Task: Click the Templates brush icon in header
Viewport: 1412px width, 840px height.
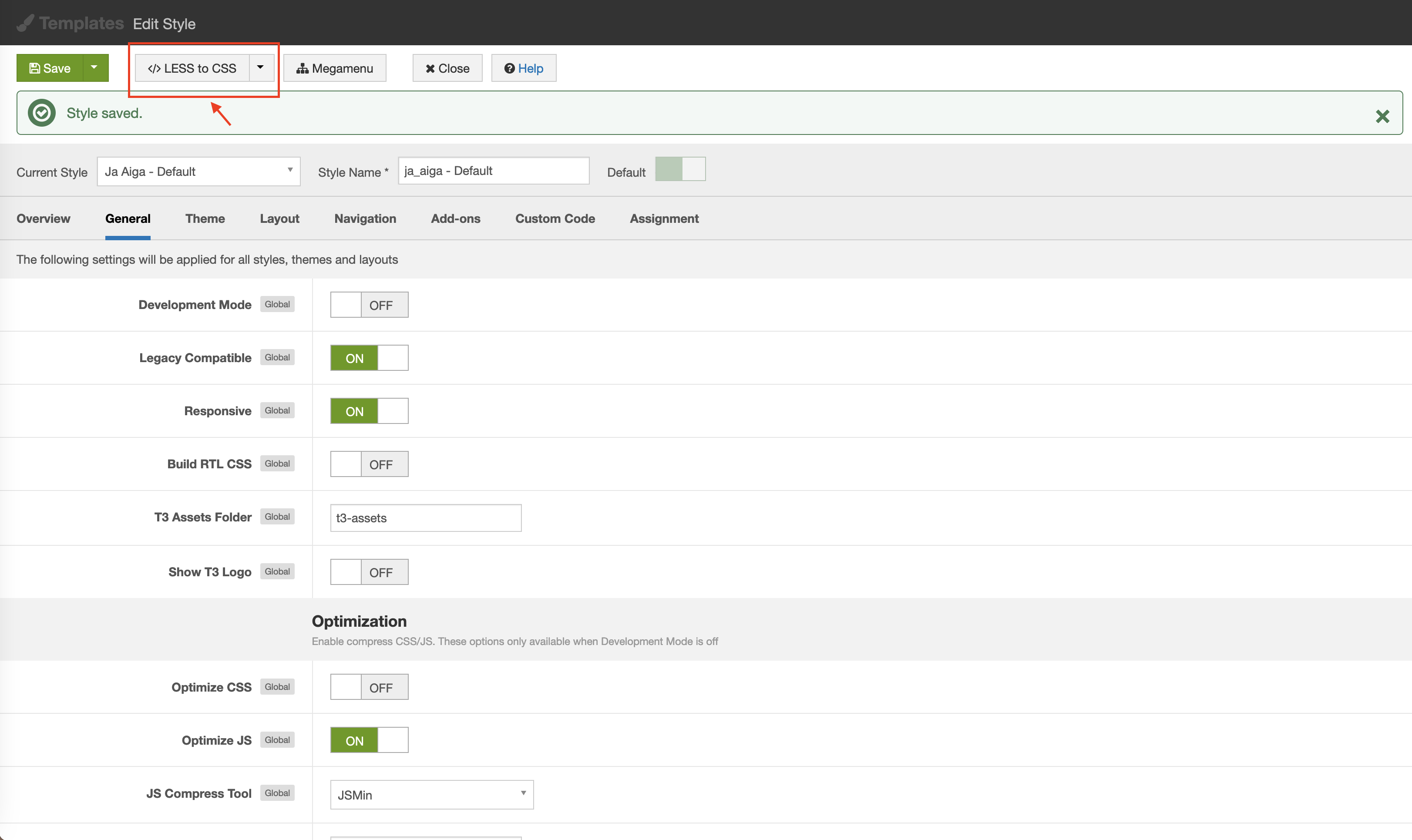Action: pos(25,23)
